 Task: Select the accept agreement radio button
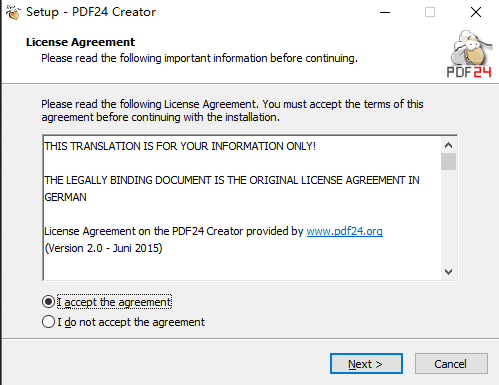(x=48, y=302)
